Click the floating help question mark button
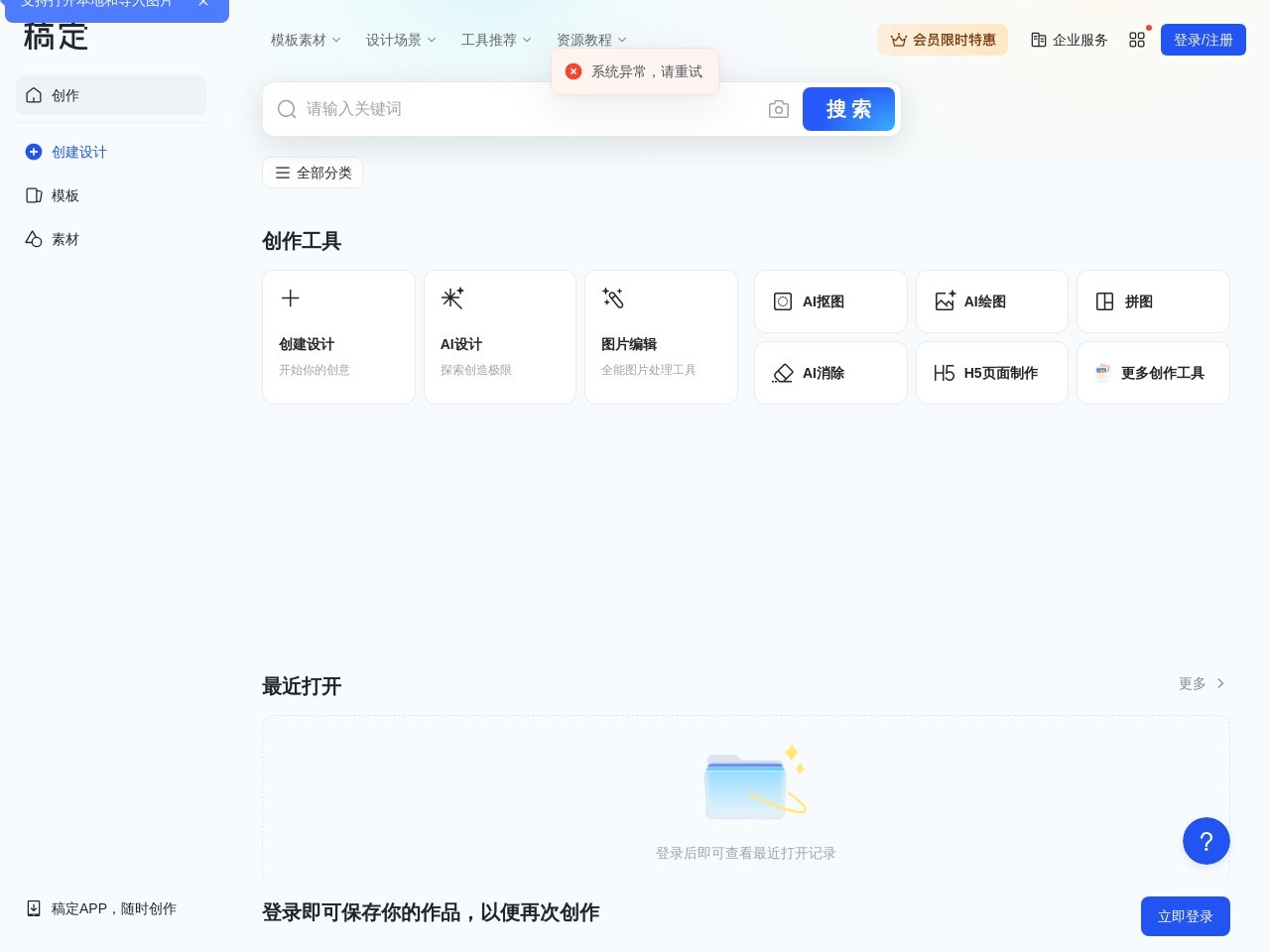Screen dimensions: 1270x952 (1206, 841)
